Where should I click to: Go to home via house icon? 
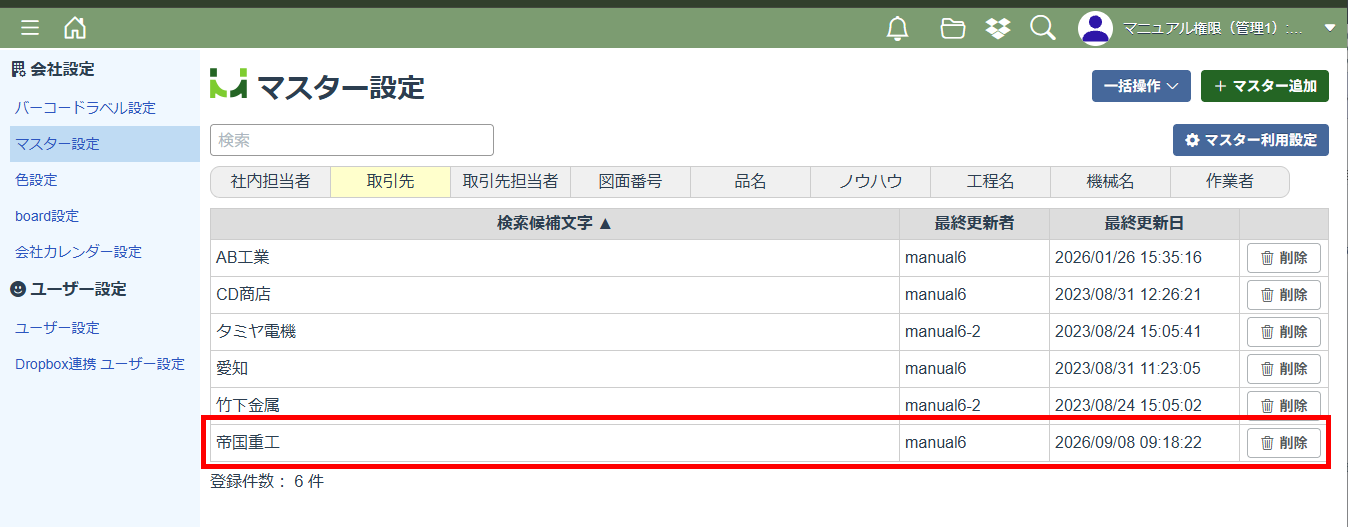click(75, 28)
